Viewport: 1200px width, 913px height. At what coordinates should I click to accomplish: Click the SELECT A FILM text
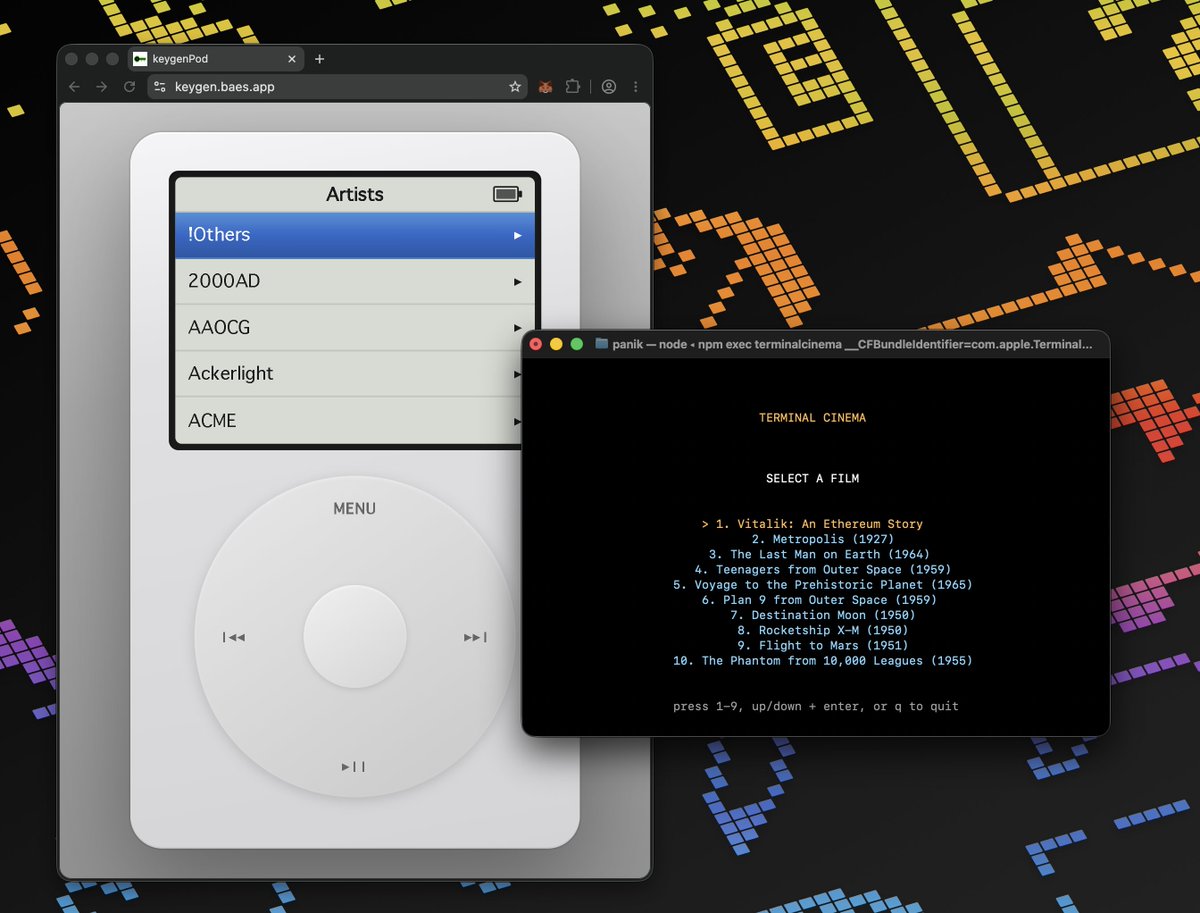tap(812, 479)
